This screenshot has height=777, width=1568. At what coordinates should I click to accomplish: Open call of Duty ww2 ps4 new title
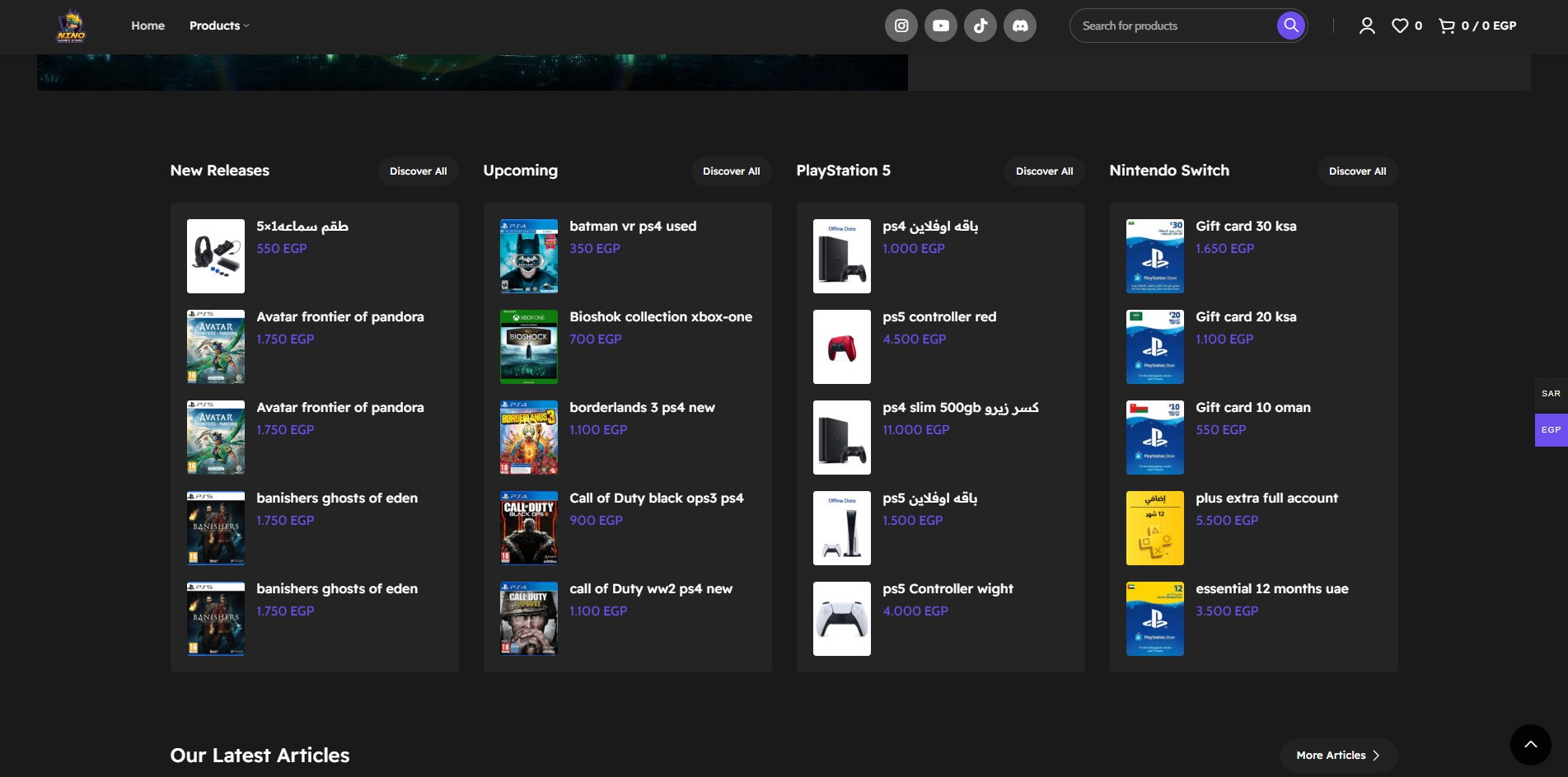[x=651, y=589]
